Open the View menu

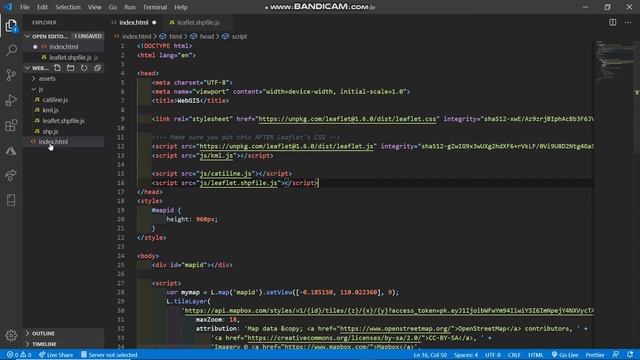click(95, 7)
